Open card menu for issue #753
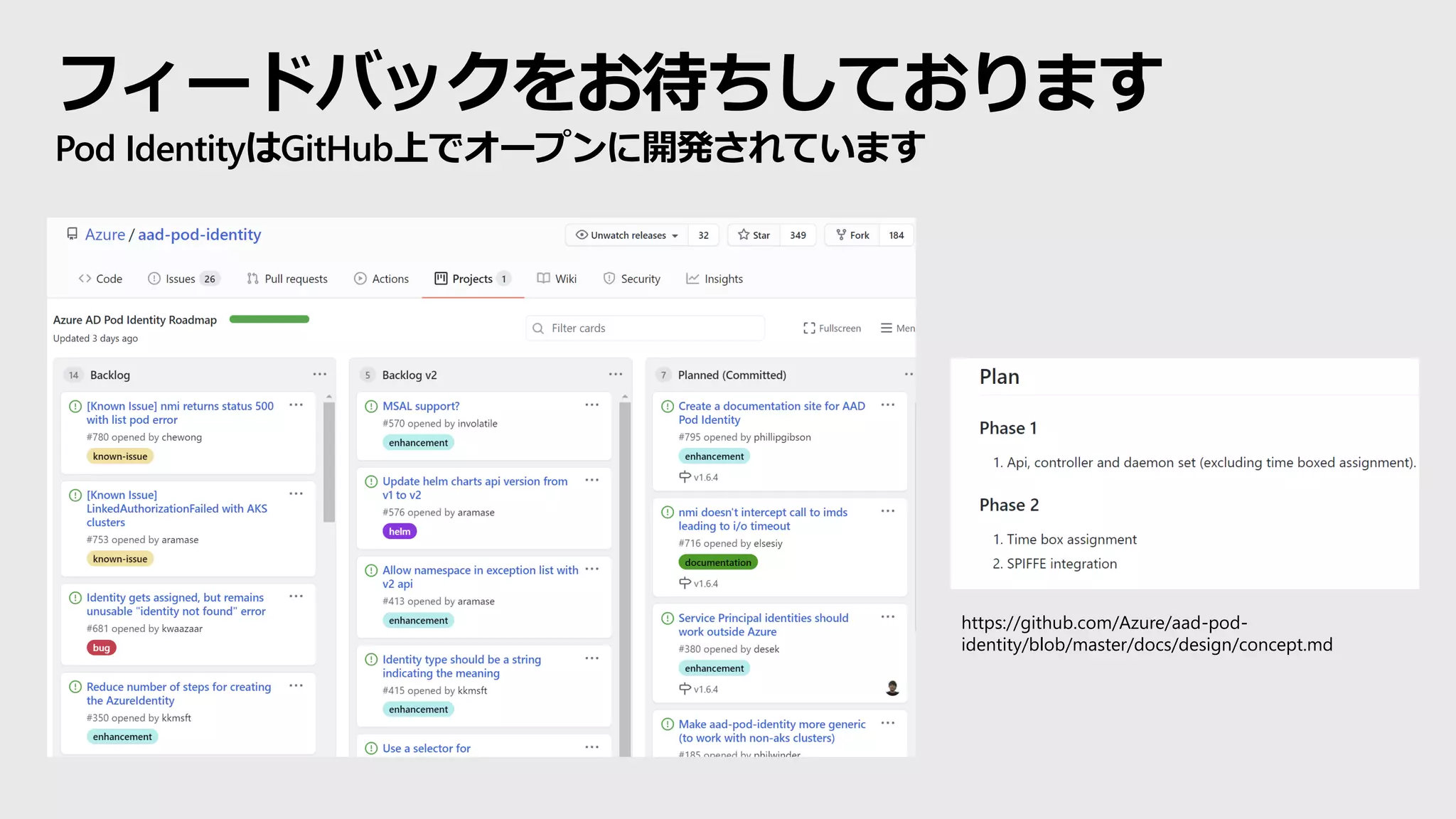The width and height of the screenshot is (1456, 819). tap(296, 493)
